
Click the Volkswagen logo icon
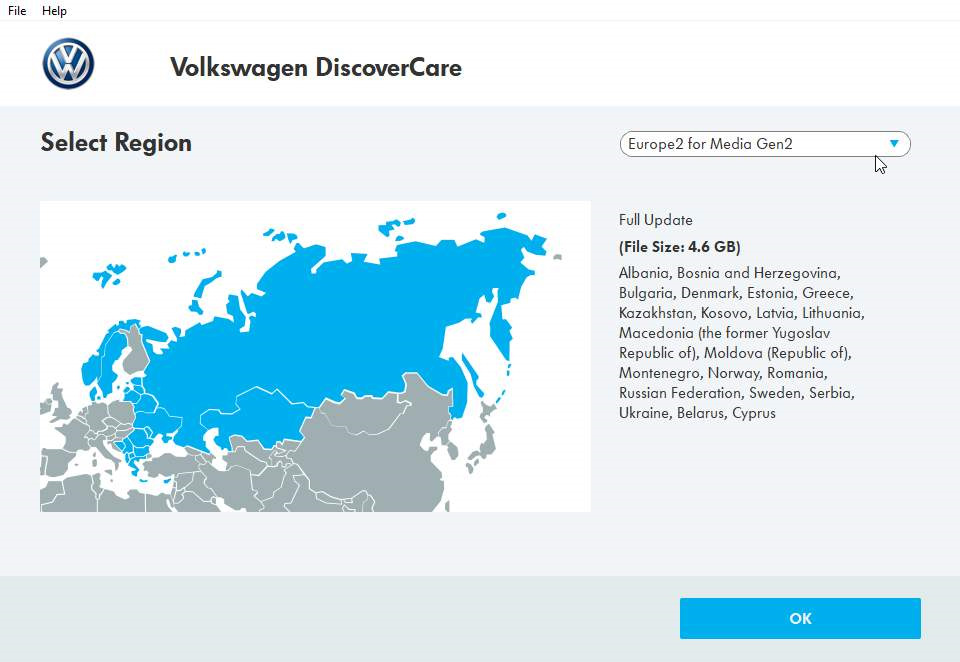click(x=68, y=64)
